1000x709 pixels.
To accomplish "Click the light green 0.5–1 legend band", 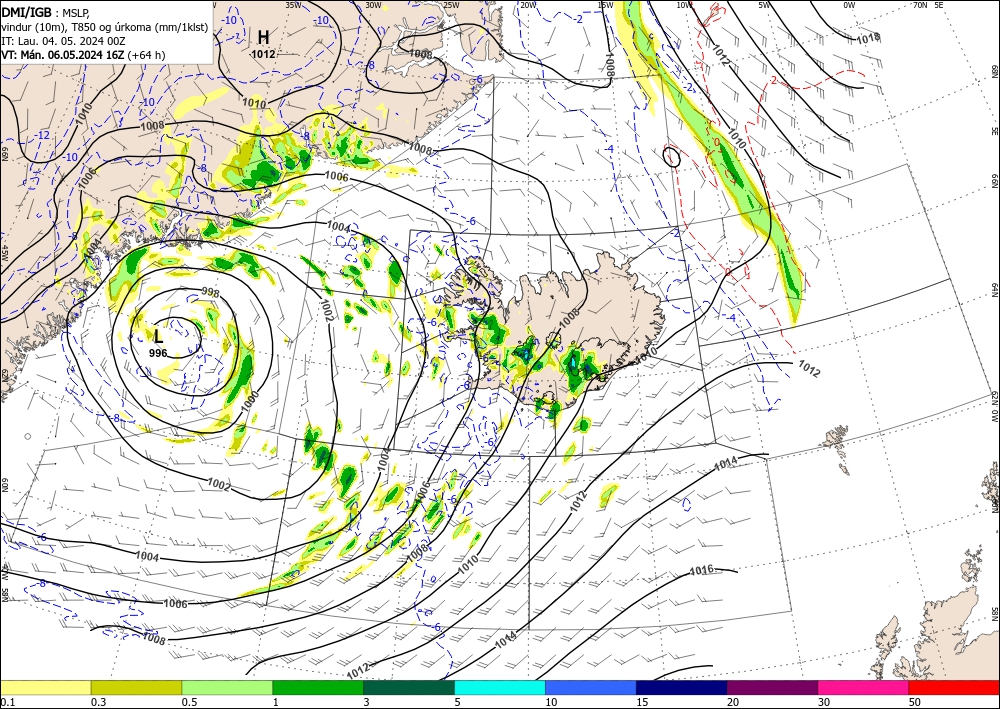I will pos(227,688).
